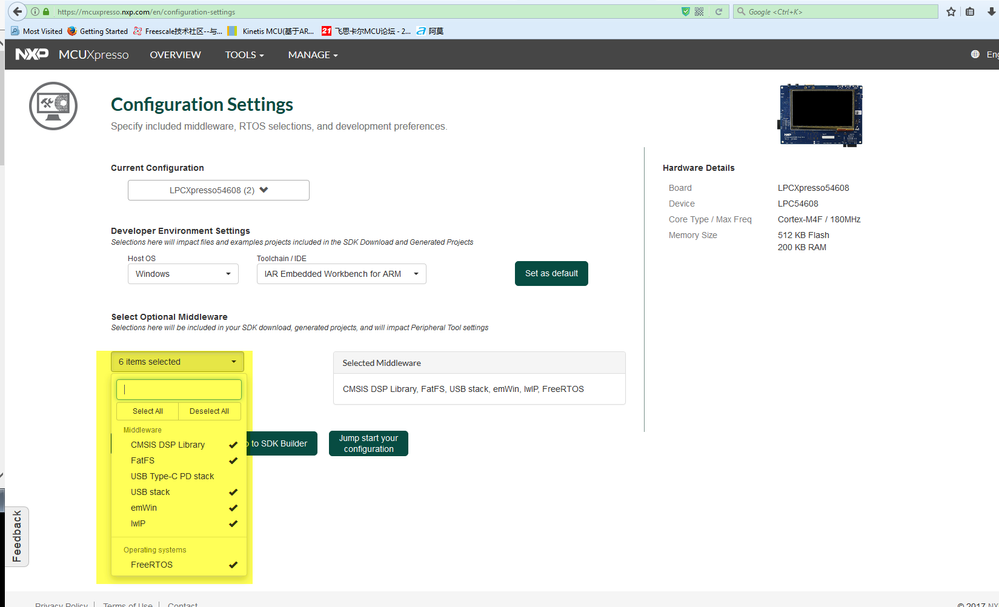Click the green padlock security icon
The image size is (999, 607).
point(46,11)
